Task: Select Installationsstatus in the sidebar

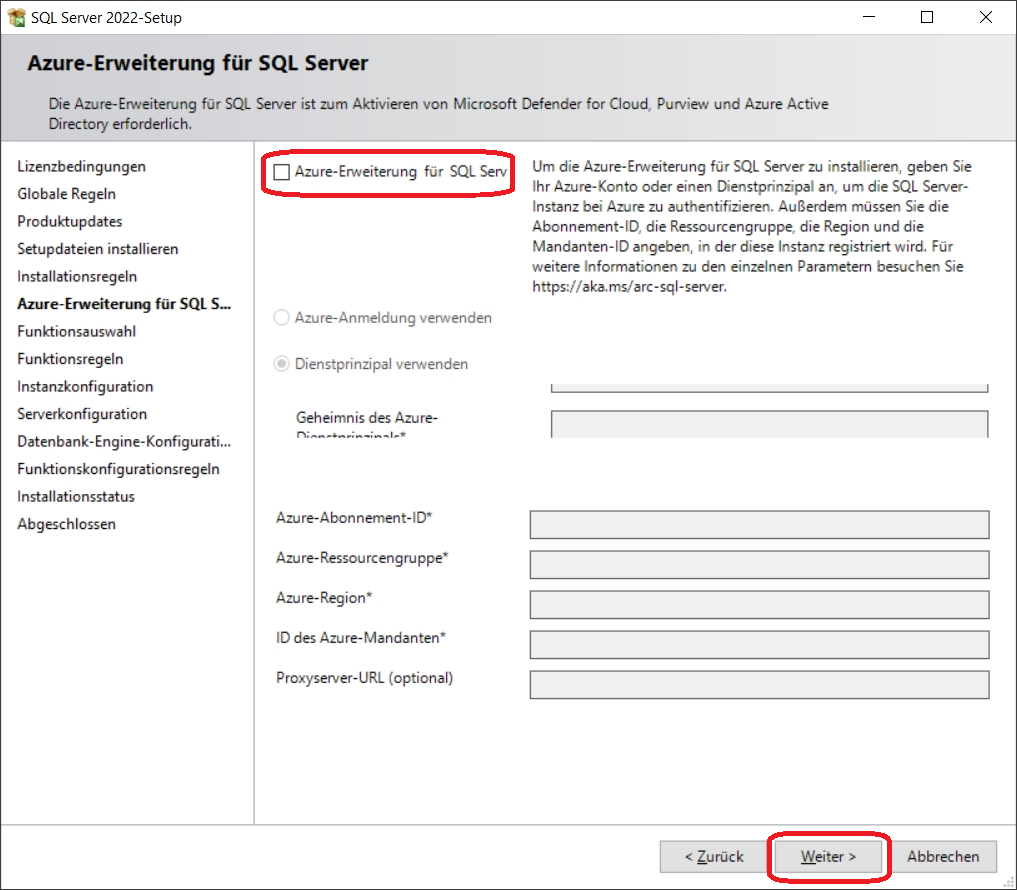Action: click(x=77, y=497)
